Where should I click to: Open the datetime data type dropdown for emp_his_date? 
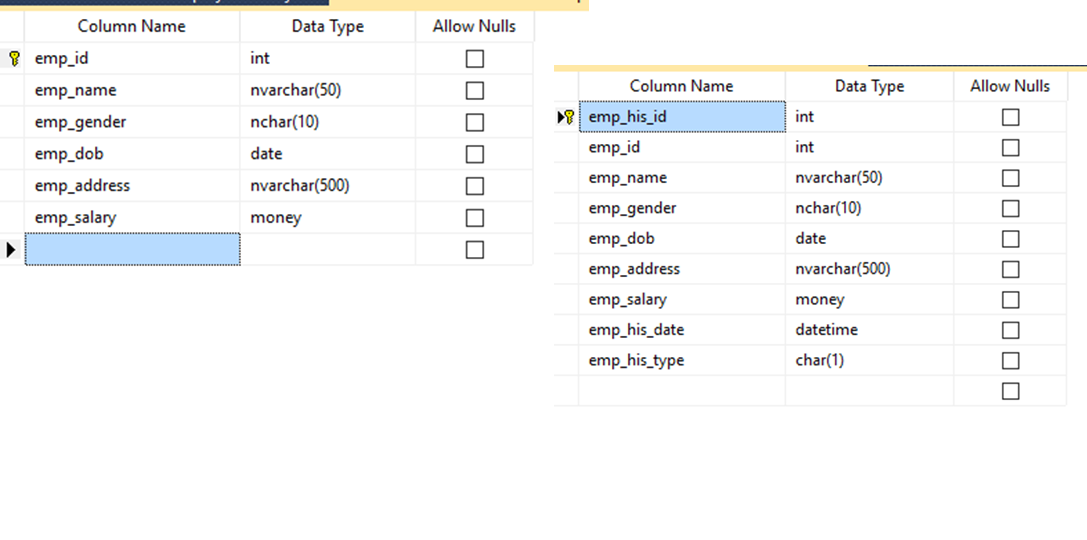869,330
